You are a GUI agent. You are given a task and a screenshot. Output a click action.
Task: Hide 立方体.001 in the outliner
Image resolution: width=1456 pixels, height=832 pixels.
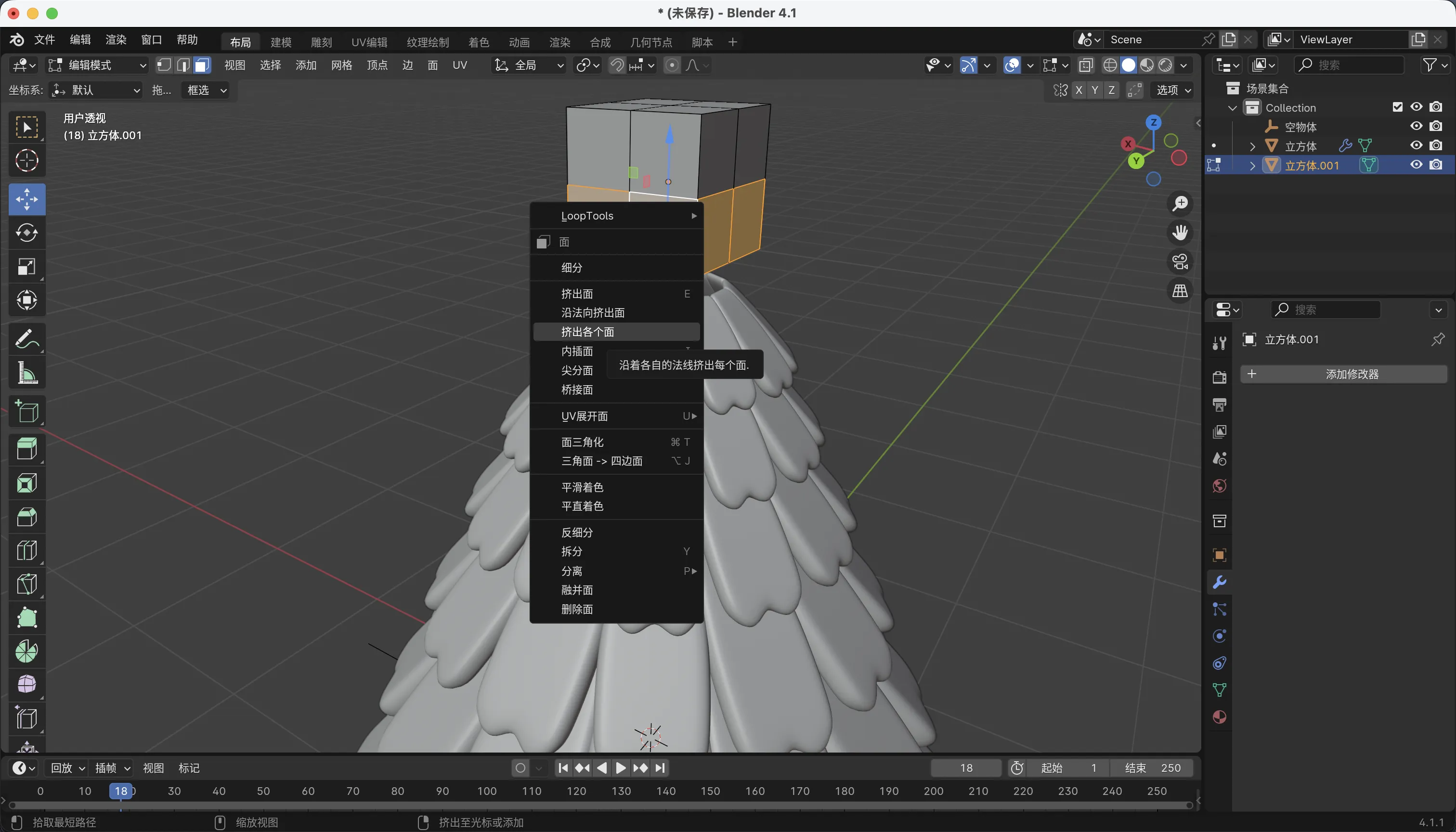pos(1416,165)
